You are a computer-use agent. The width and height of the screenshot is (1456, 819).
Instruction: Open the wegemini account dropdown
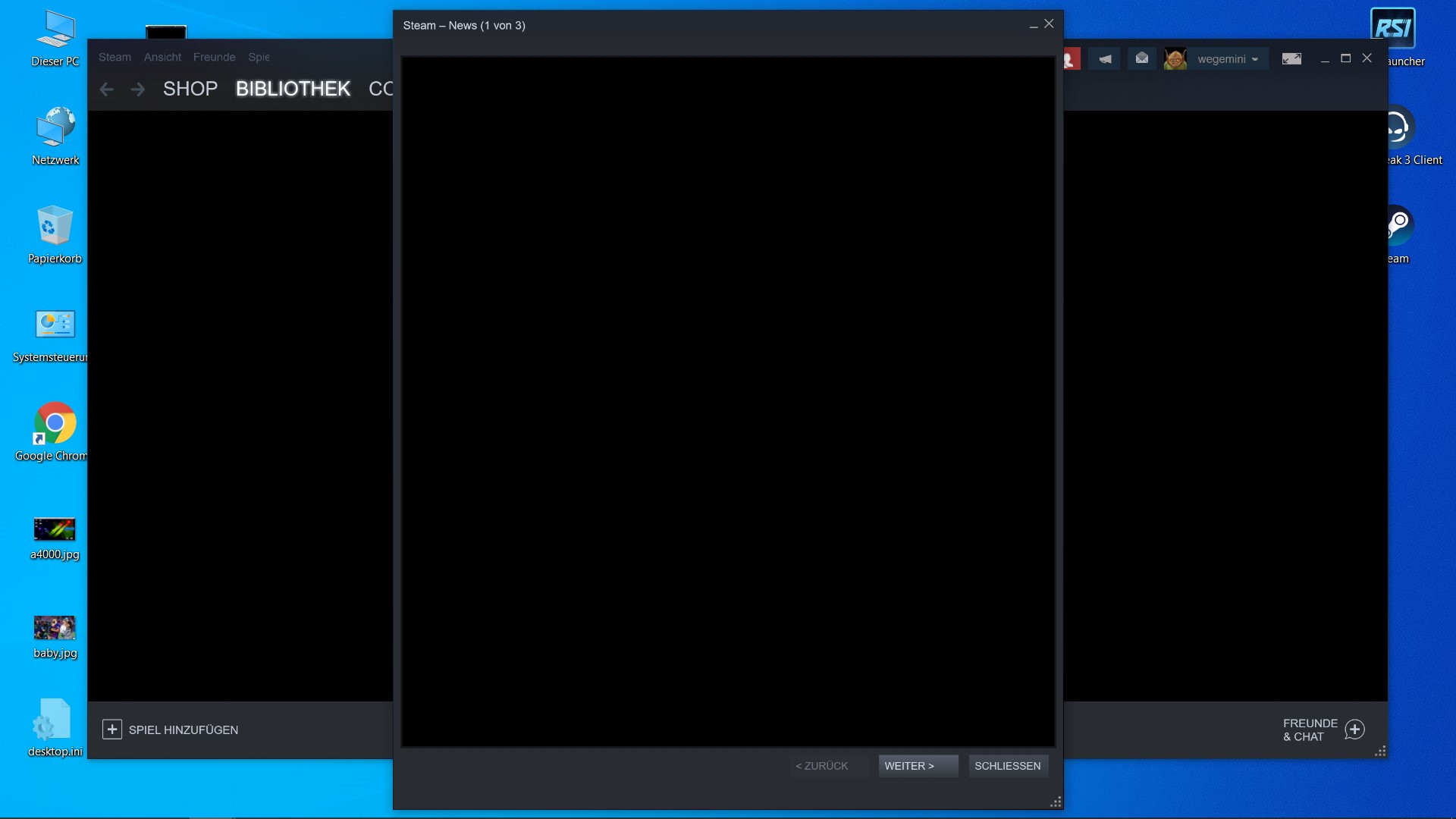(1228, 59)
